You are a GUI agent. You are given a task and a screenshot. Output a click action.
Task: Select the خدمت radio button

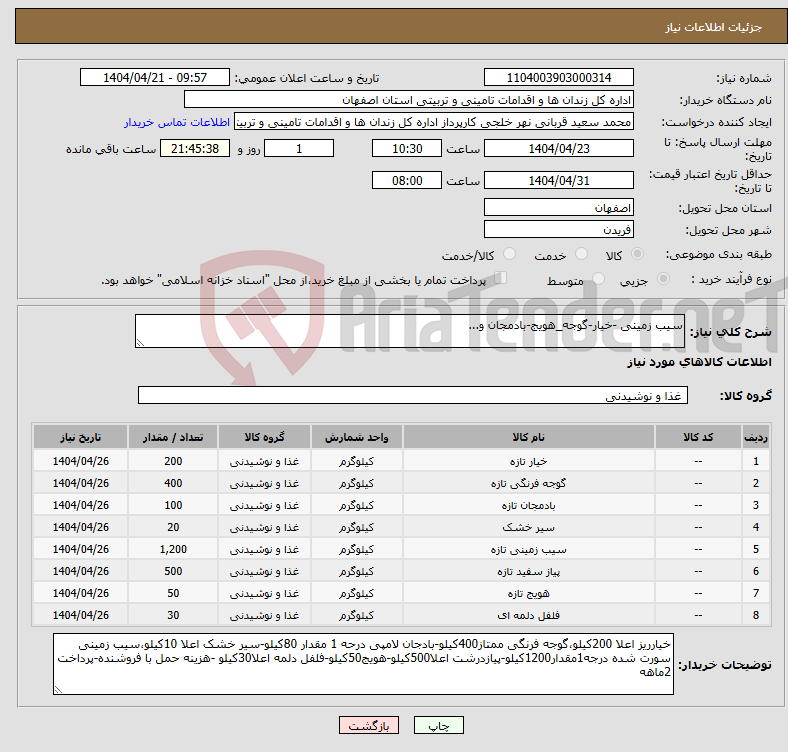(x=581, y=254)
